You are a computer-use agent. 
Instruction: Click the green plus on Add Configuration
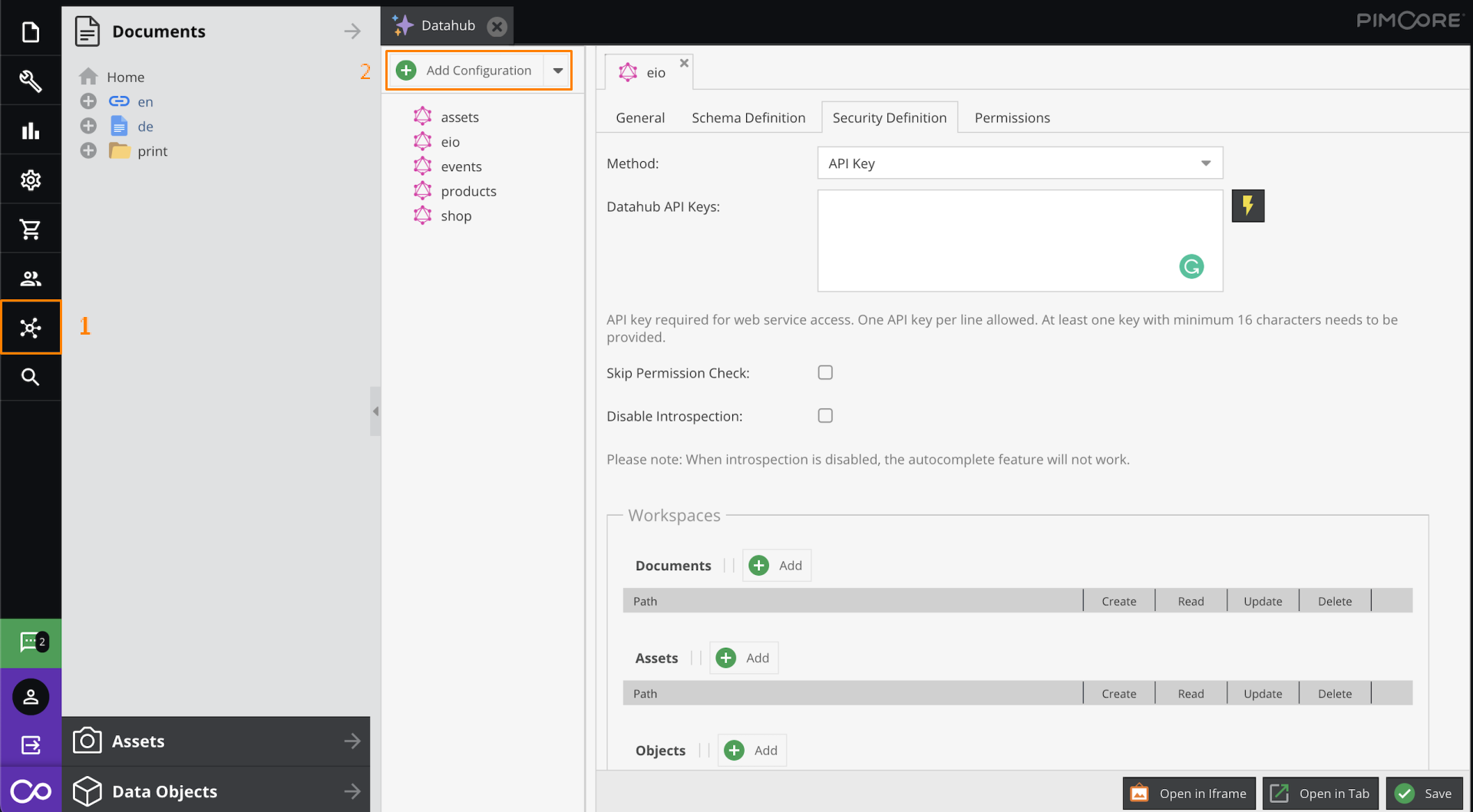pyautogui.click(x=406, y=70)
